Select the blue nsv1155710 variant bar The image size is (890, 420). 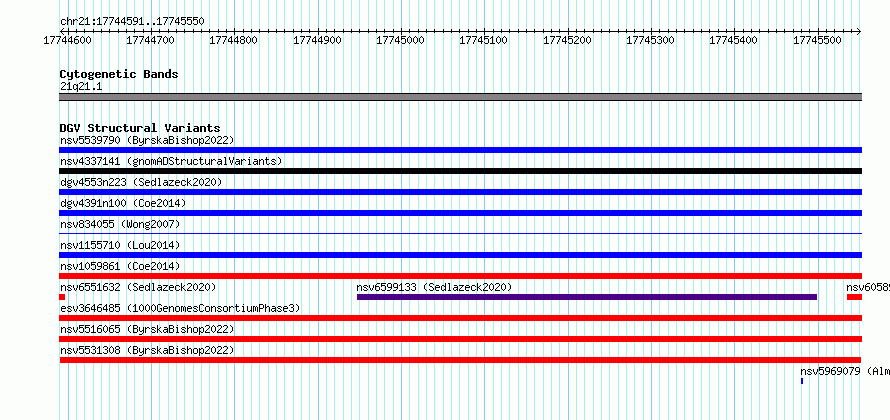tap(460, 255)
